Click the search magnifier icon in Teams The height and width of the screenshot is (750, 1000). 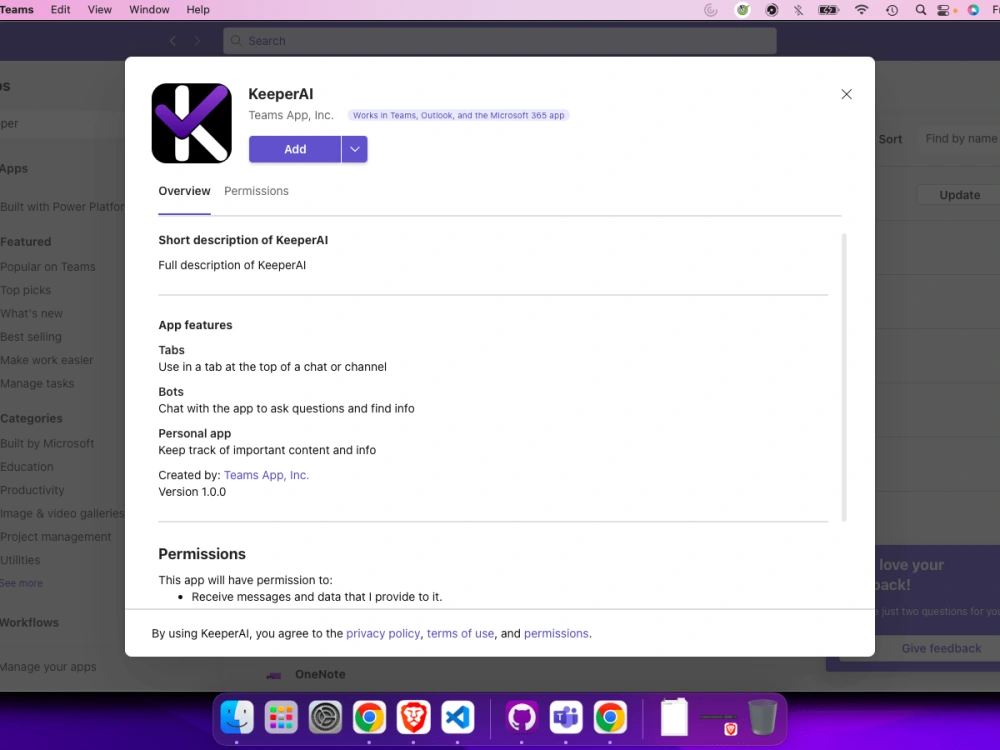coord(236,41)
